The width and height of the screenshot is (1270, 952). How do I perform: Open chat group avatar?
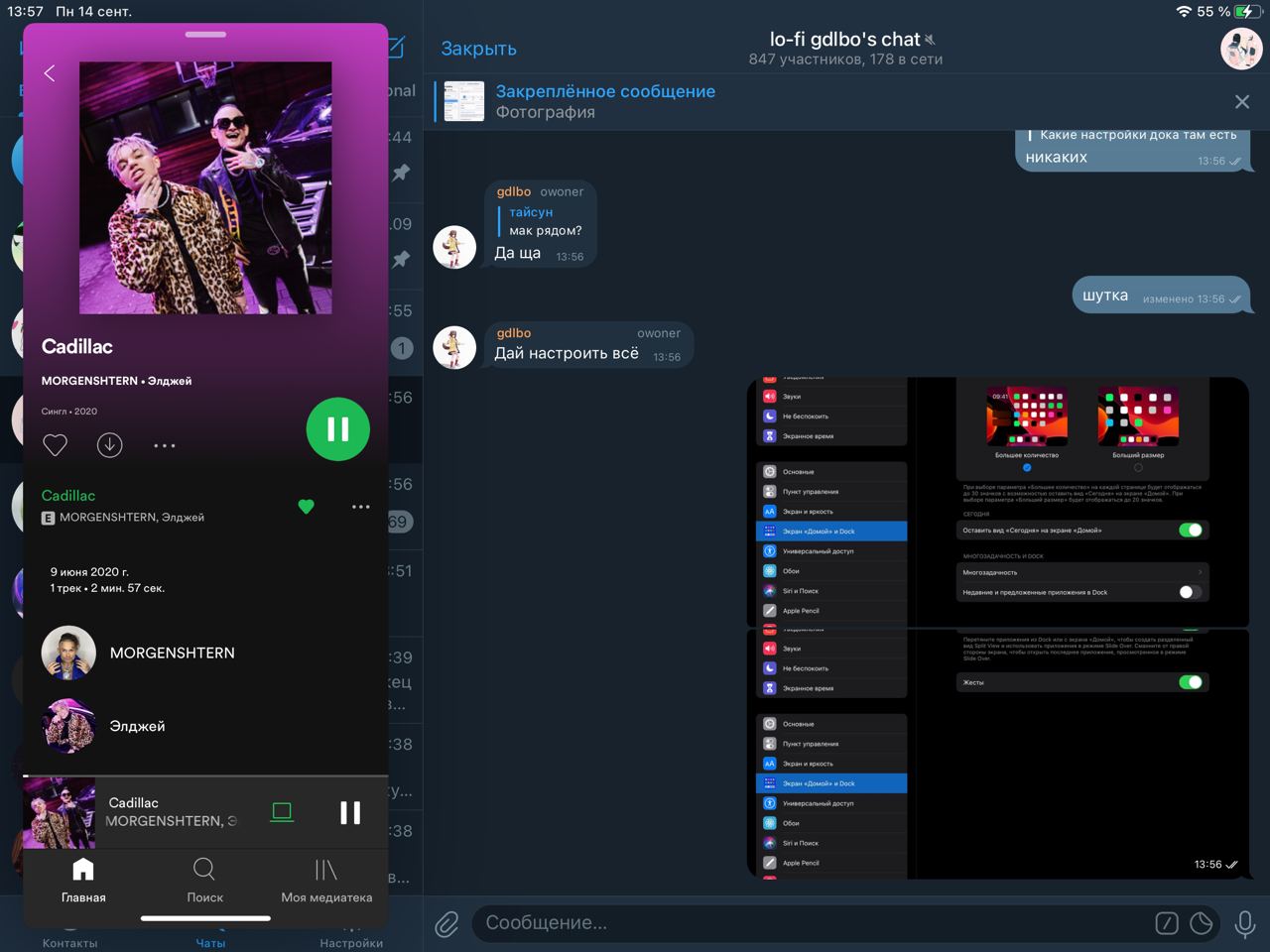tap(1240, 49)
